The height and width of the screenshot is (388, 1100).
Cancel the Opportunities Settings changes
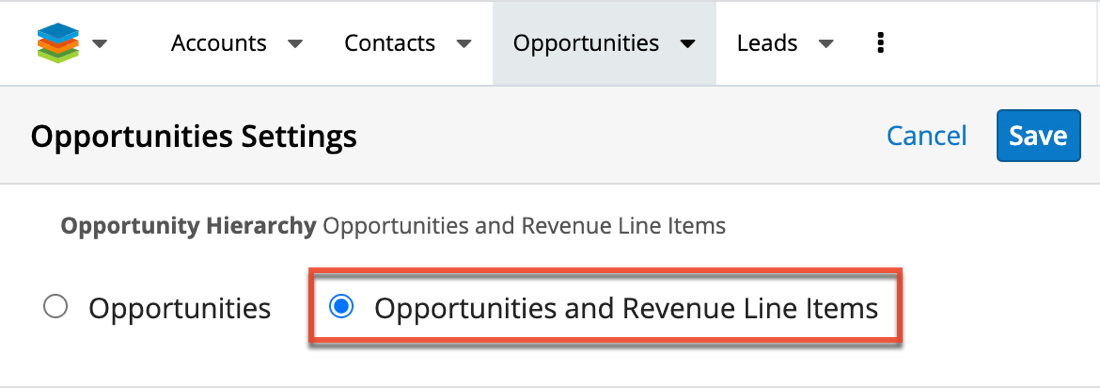click(927, 135)
